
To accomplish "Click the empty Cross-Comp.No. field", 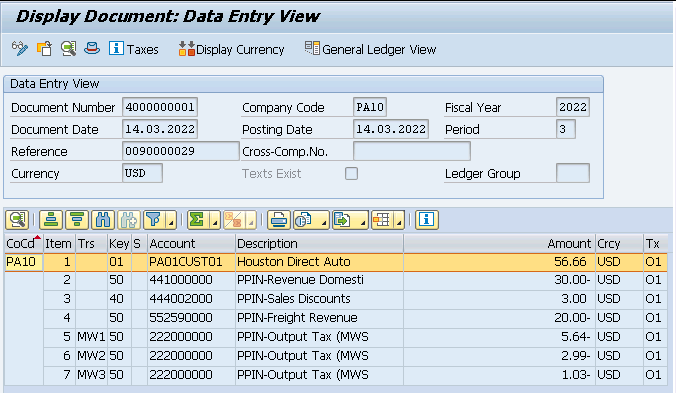I will [x=412, y=151].
